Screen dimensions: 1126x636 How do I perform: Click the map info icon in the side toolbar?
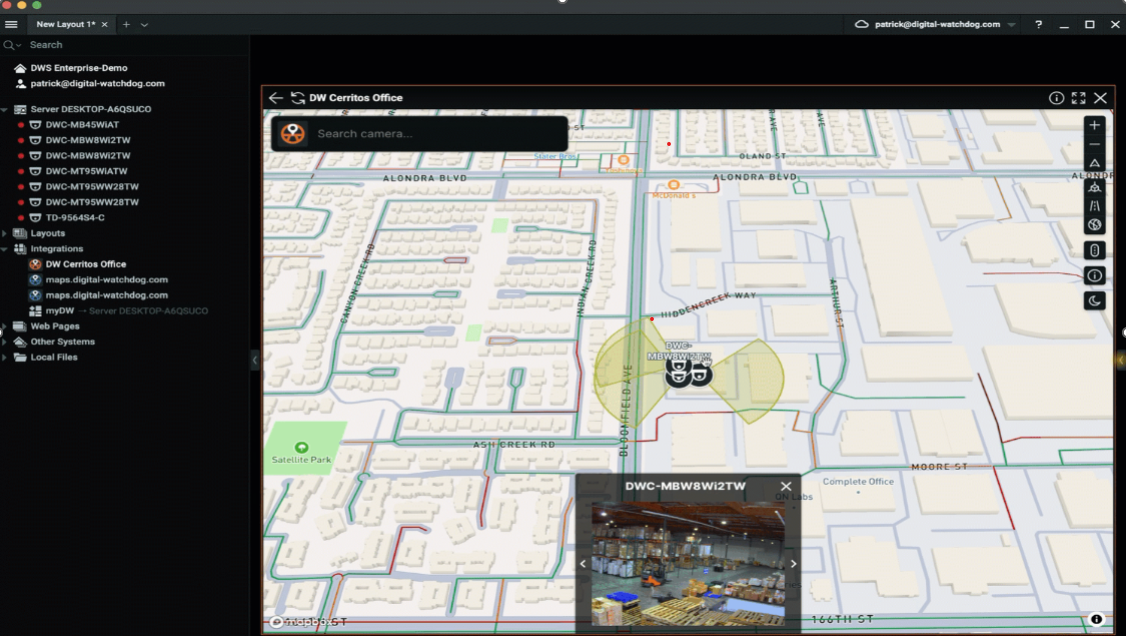click(1094, 276)
